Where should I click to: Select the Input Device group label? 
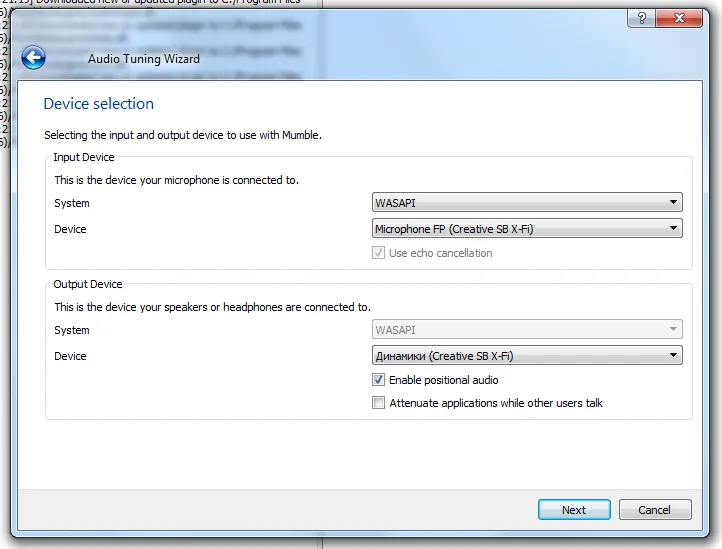tap(84, 157)
